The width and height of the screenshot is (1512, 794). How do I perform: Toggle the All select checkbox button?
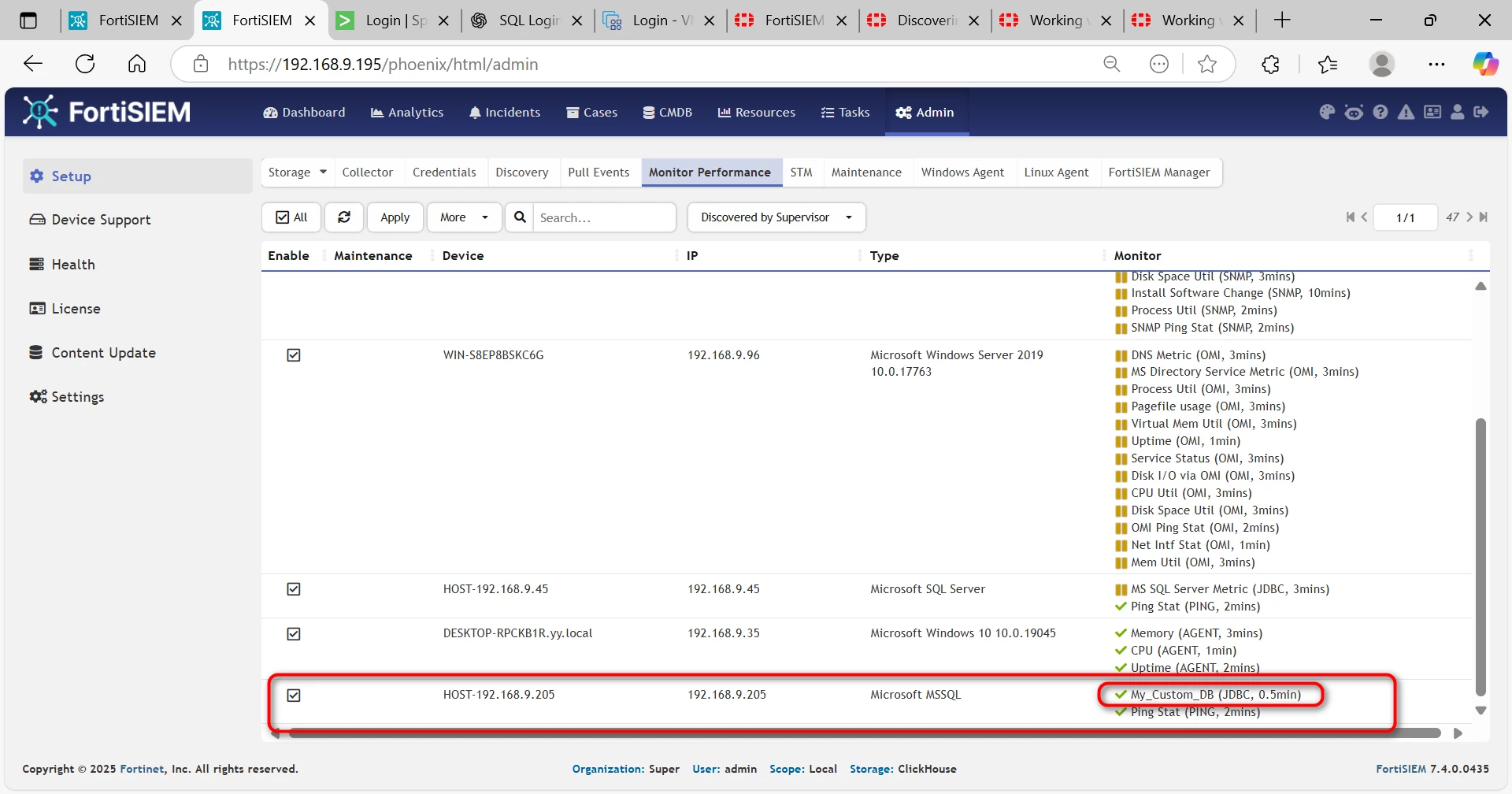291,217
